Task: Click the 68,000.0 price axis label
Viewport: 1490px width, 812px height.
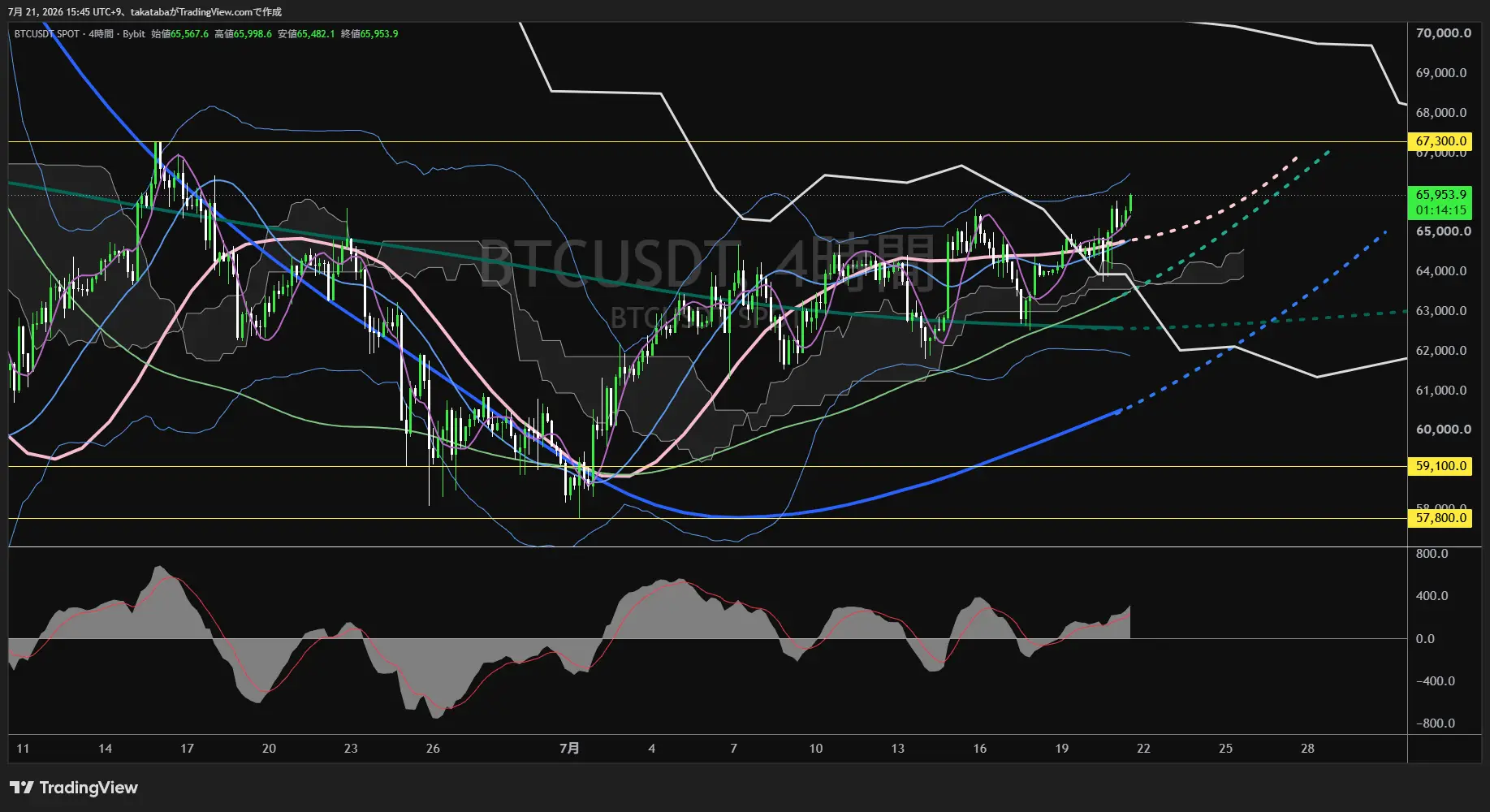Action: (x=1440, y=113)
